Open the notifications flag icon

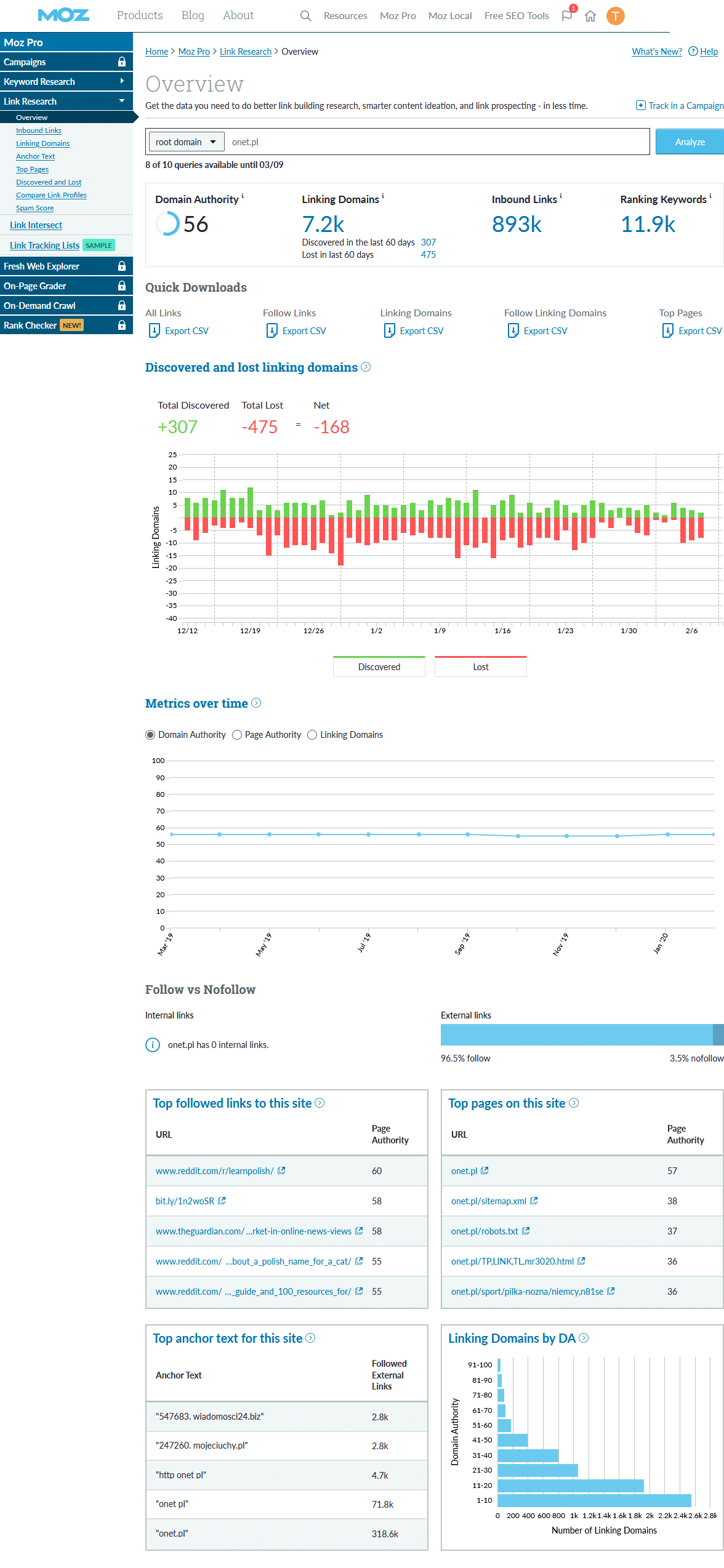(x=567, y=16)
